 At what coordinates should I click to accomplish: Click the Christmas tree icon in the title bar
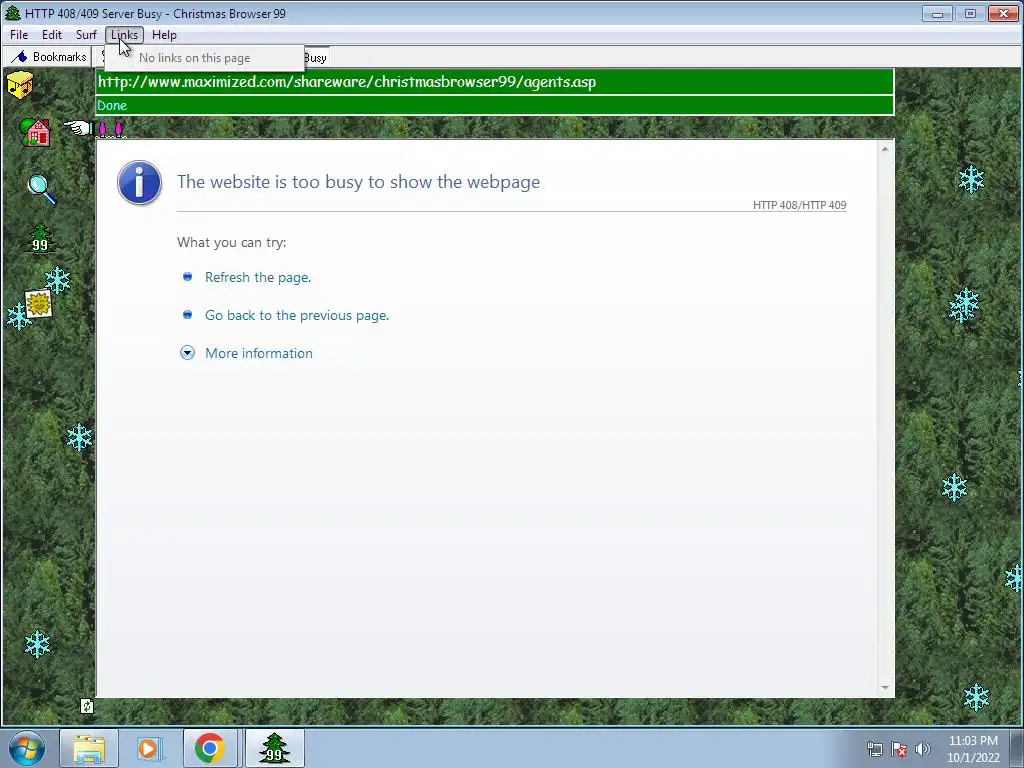[x=12, y=13]
